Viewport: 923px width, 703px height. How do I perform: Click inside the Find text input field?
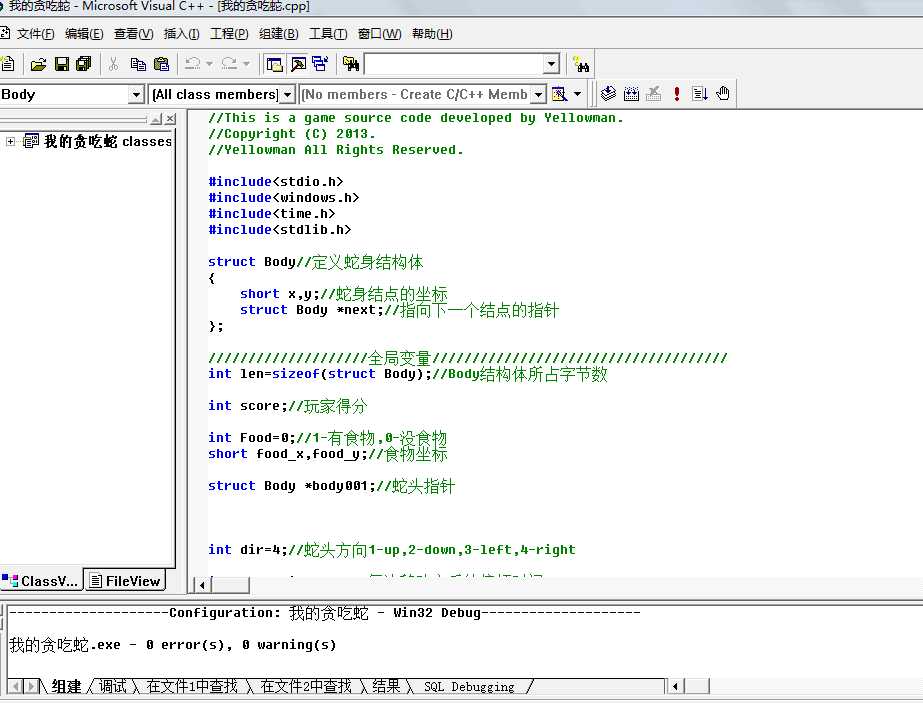tap(454, 64)
